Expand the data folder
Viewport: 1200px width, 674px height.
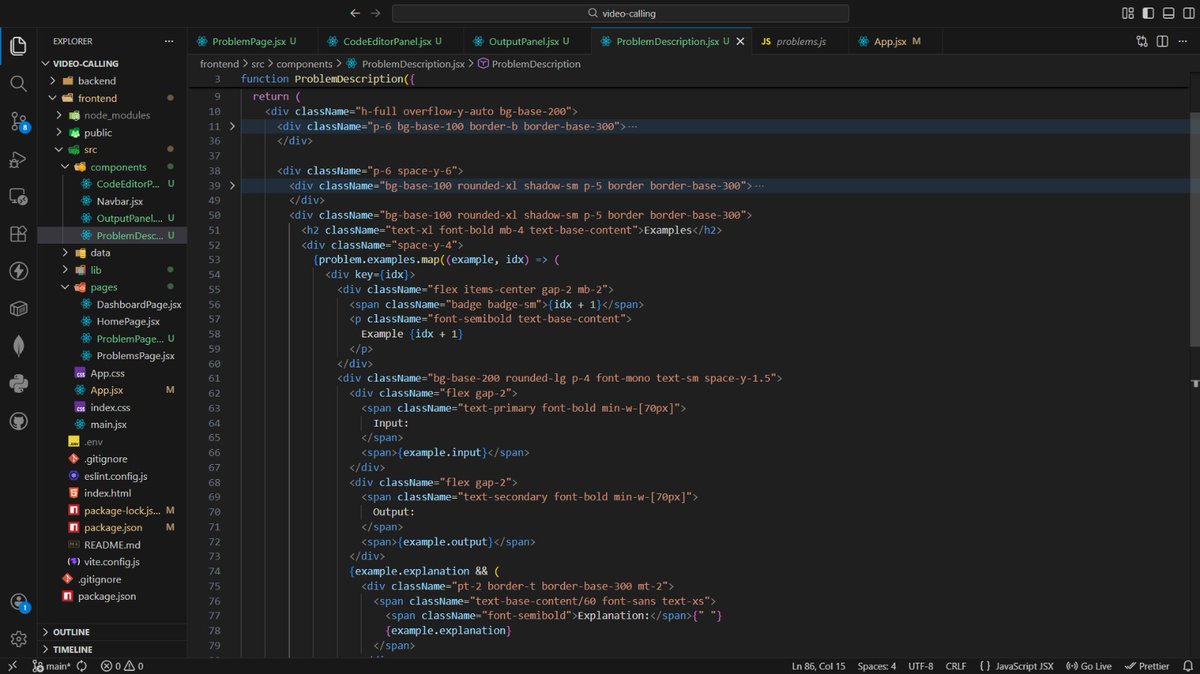pos(65,253)
